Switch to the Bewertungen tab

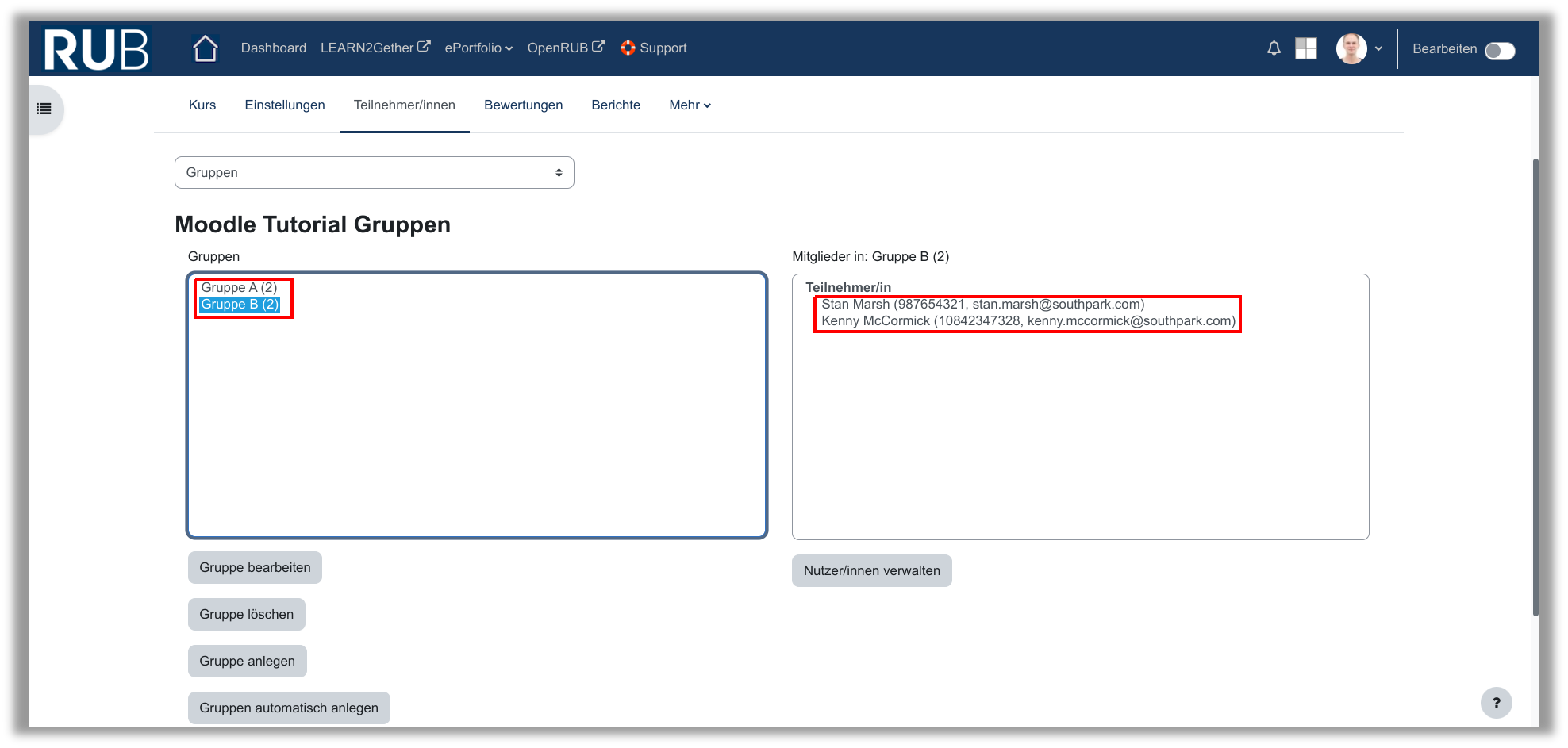(x=523, y=105)
